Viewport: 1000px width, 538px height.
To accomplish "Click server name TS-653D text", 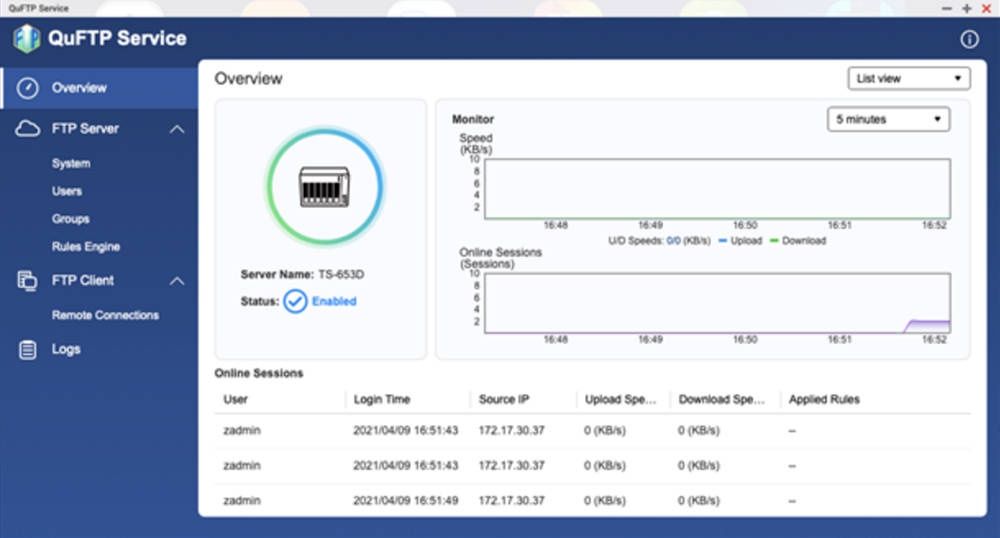I will (341, 275).
